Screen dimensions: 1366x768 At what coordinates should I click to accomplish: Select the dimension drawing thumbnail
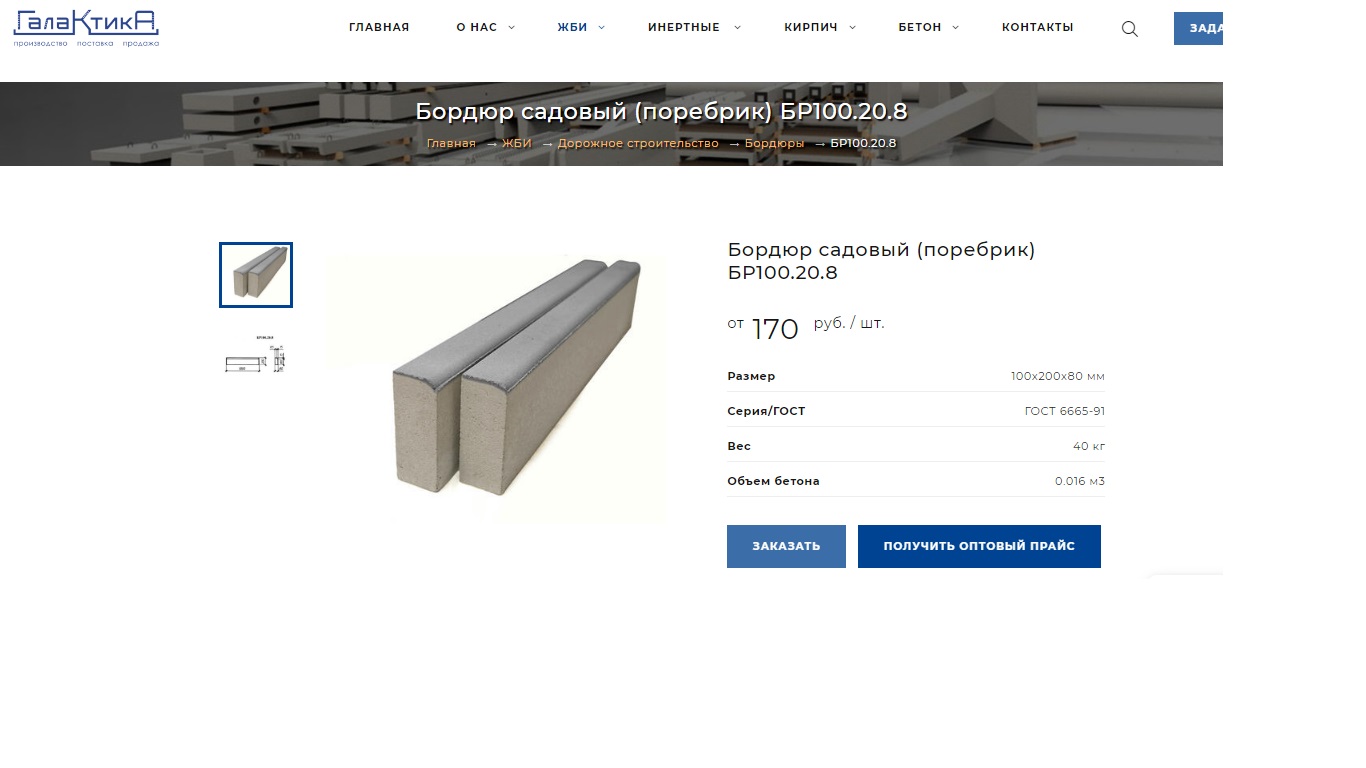256,355
